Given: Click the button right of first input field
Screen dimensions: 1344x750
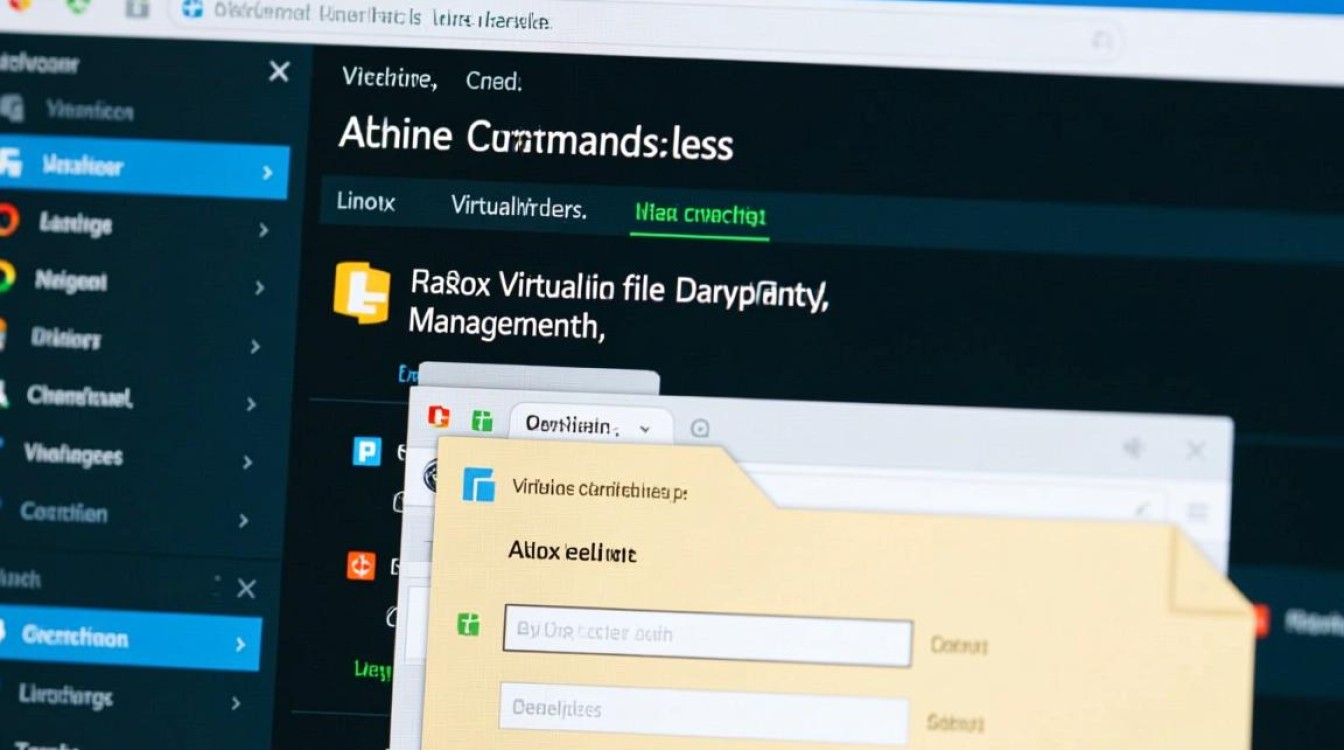Looking at the screenshot, I should (x=958, y=645).
